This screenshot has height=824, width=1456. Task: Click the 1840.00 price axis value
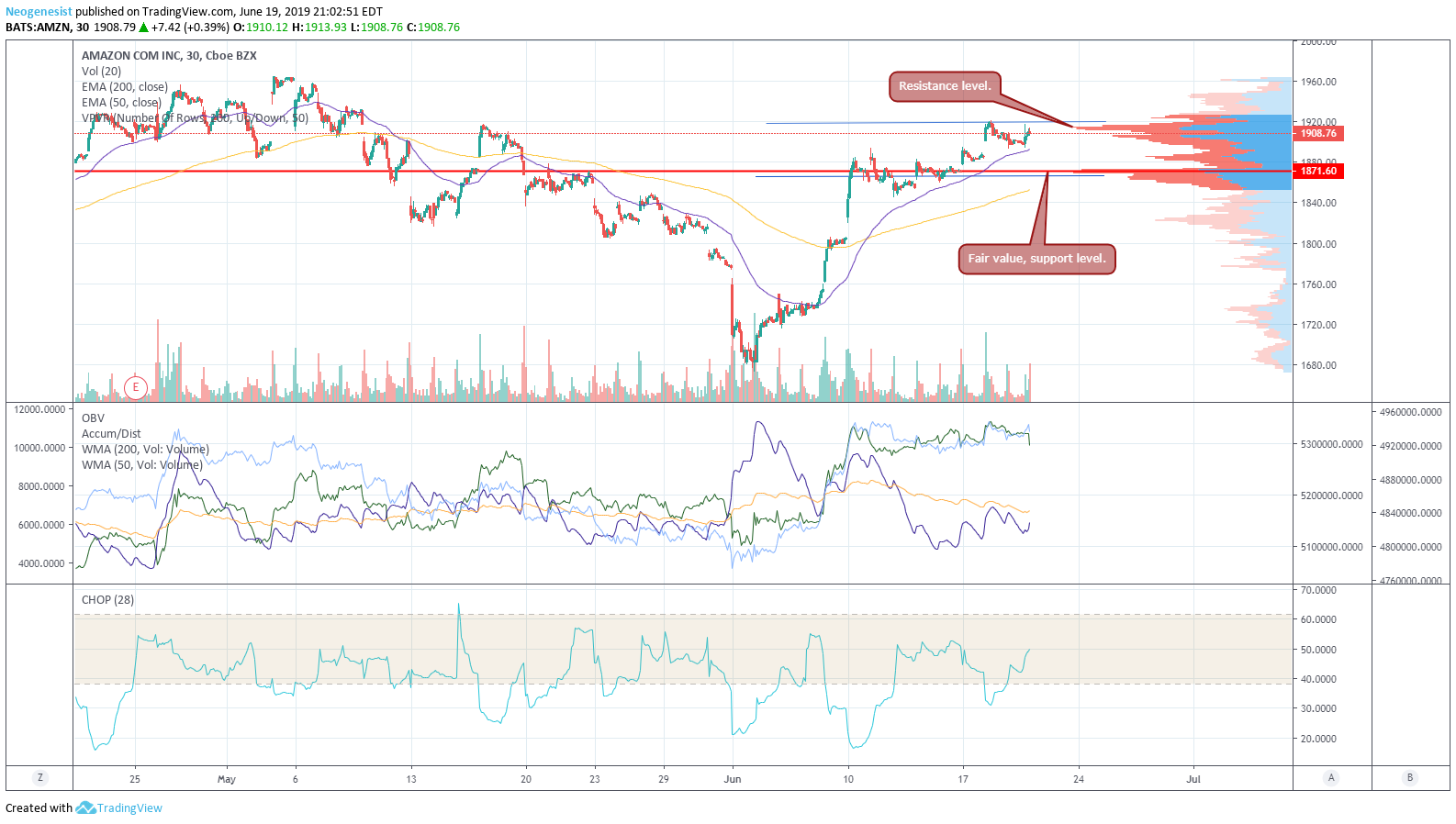click(1318, 203)
